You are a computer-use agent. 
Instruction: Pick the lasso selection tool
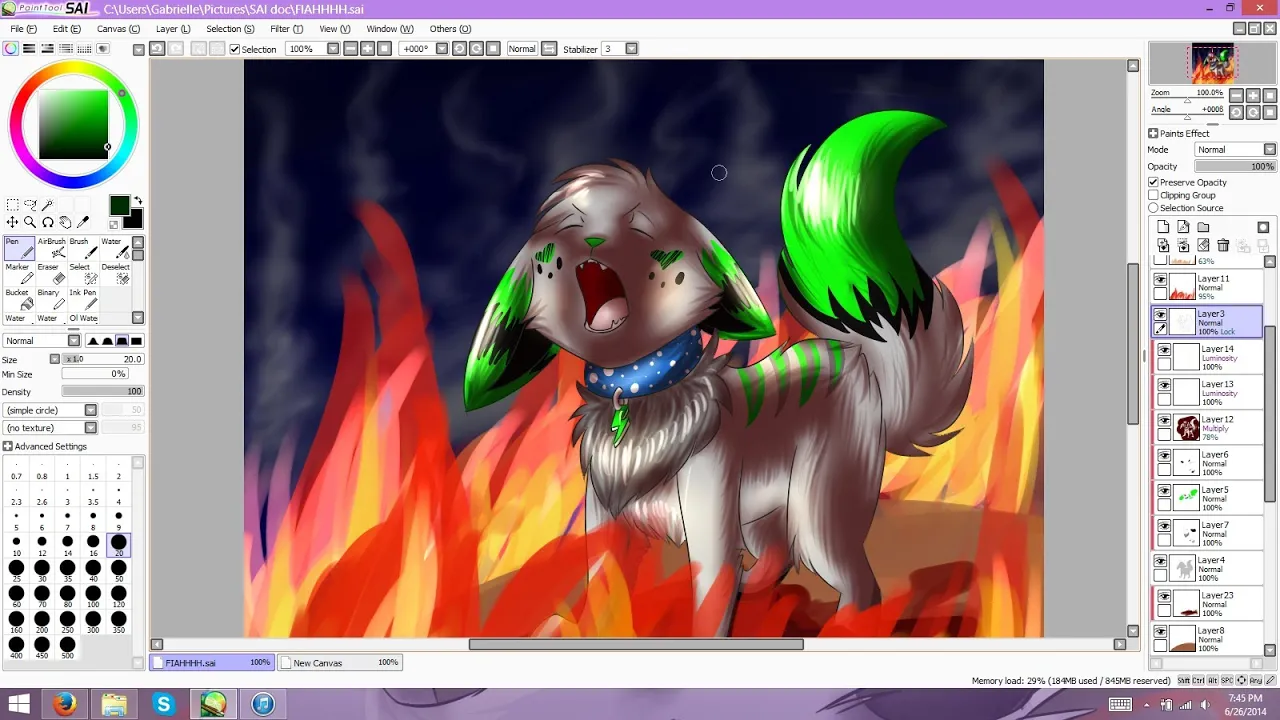point(30,205)
